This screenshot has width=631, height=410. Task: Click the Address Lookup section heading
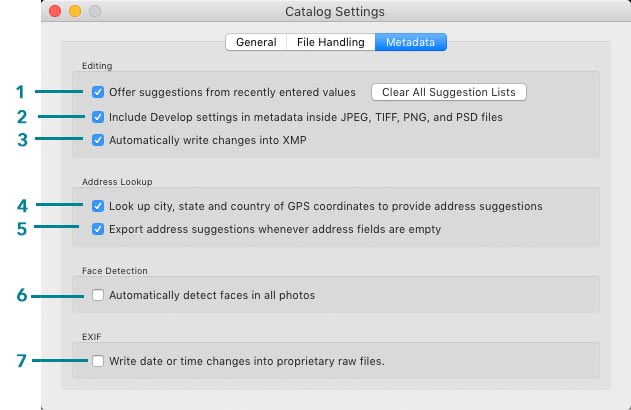117,182
